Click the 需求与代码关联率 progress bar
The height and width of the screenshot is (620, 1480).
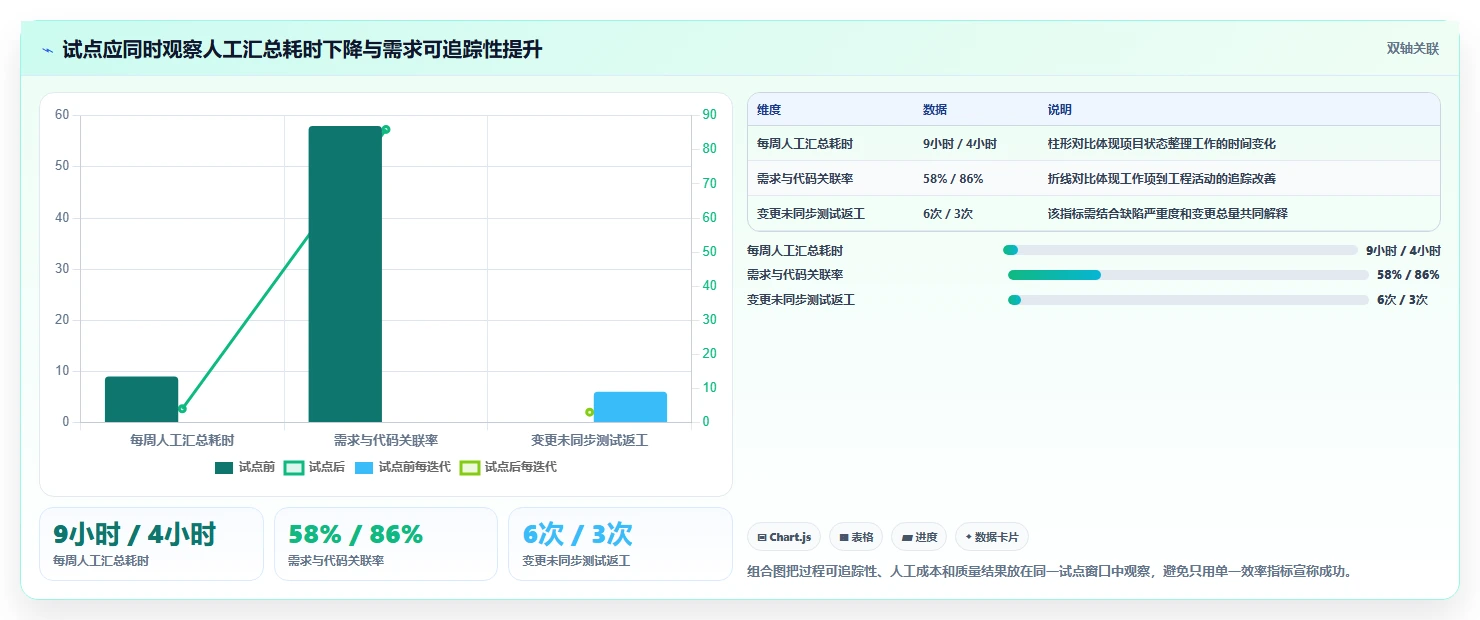(1188, 275)
